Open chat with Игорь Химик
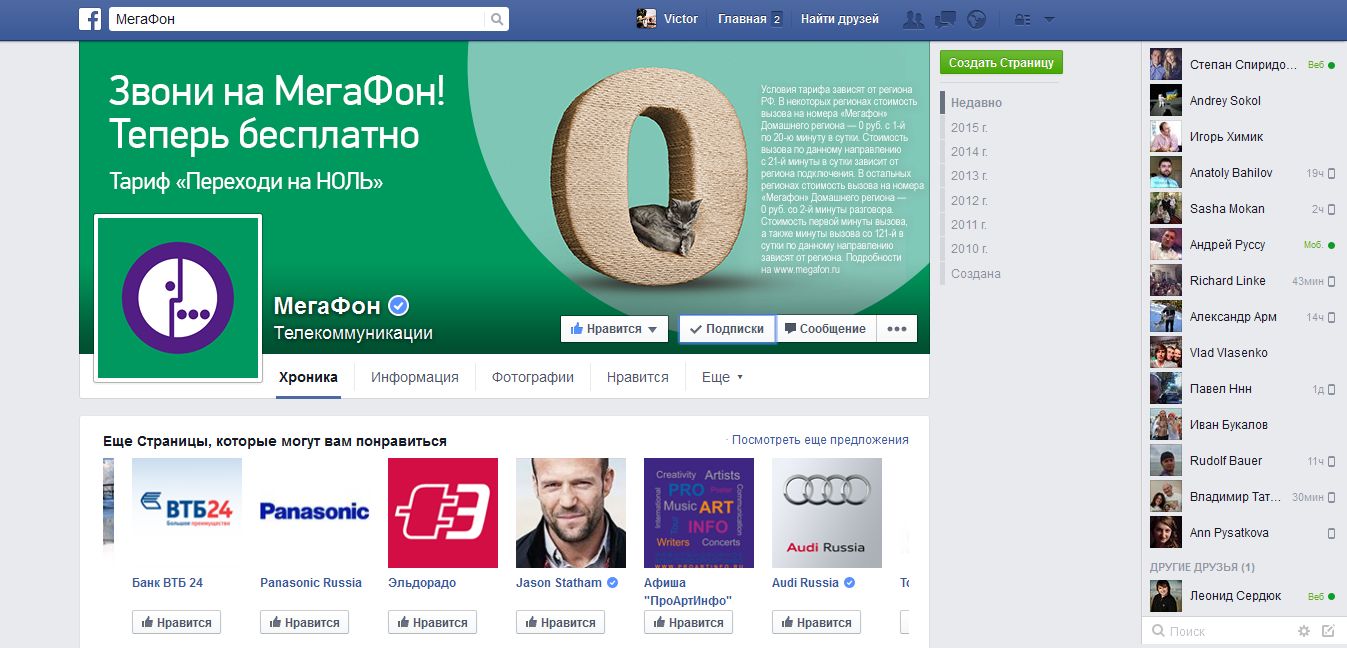Screen dimensions: 1347x648 [x=1243, y=137]
